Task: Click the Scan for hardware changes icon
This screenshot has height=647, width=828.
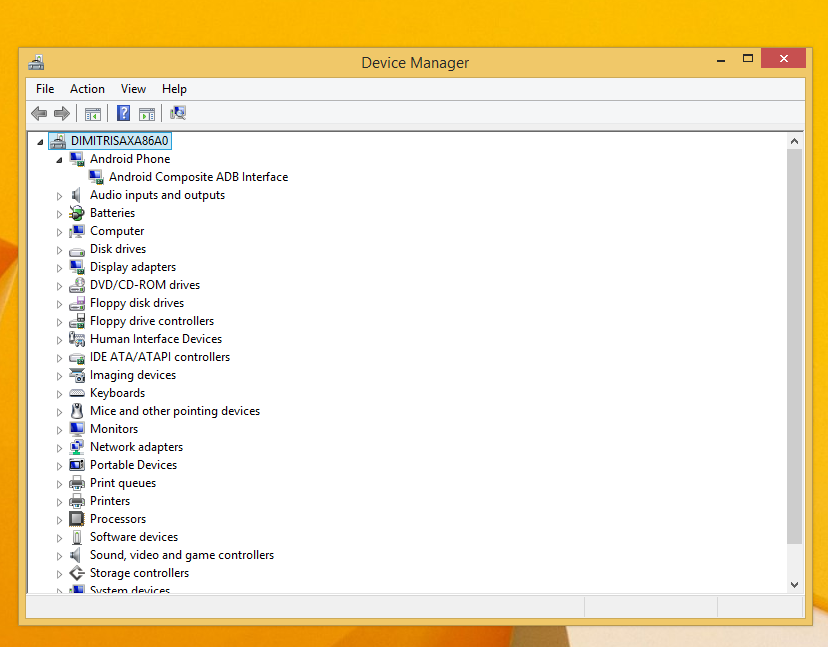Action: pyautogui.click(x=178, y=114)
